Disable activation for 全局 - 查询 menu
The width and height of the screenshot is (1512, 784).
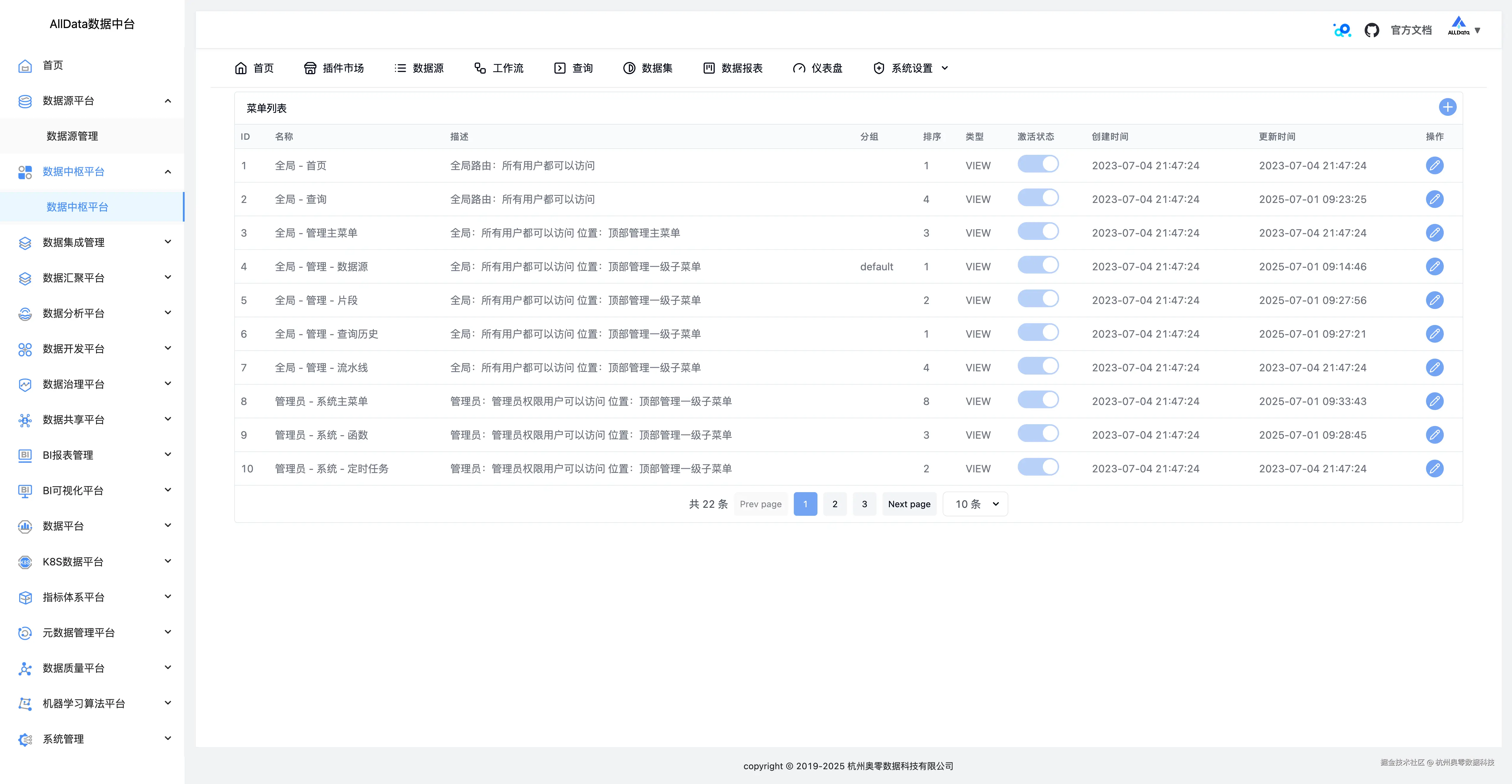pos(1038,198)
